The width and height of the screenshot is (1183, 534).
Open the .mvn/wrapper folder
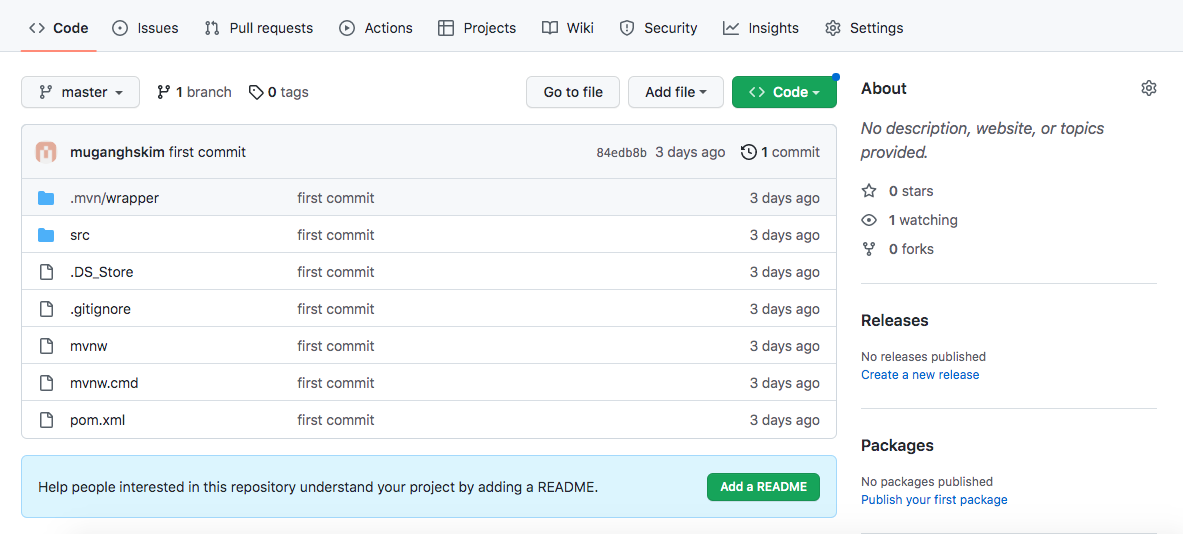point(115,198)
